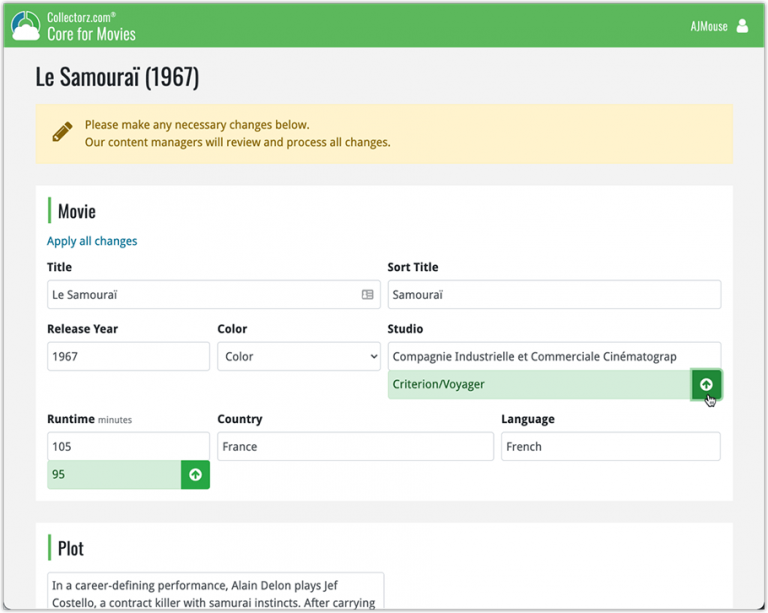Image resolution: width=768 pixels, height=613 pixels.
Task: Open the AJMouse user profile icon
Action: (743, 26)
